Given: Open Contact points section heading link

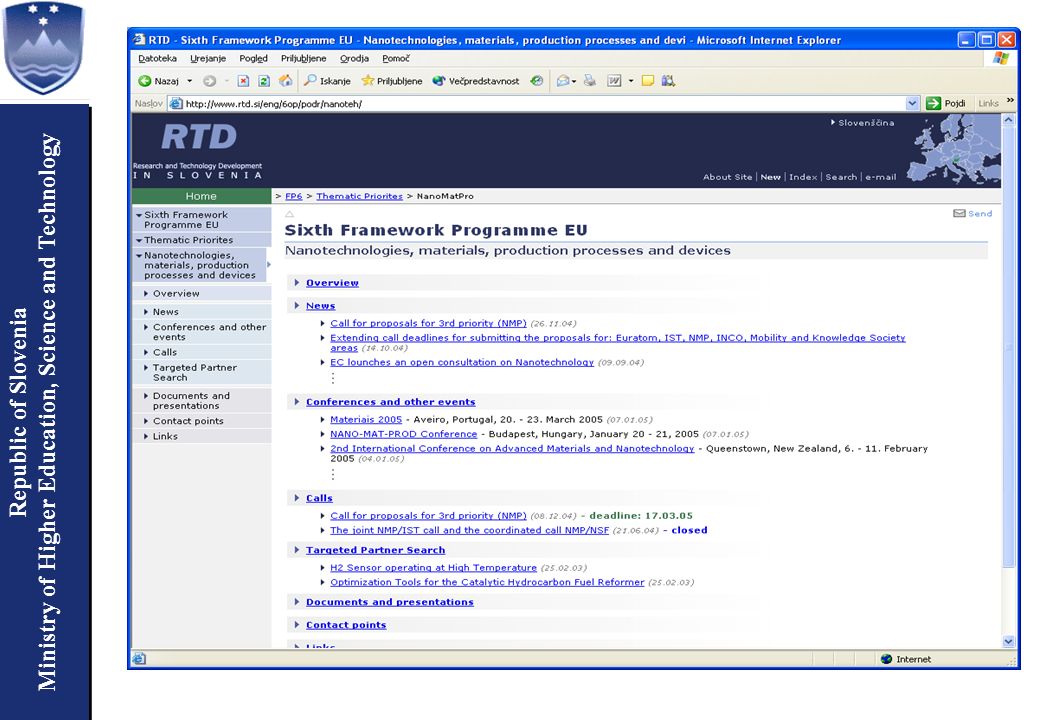Looking at the screenshot, I should pyautogui.click(x=346, y=625).
